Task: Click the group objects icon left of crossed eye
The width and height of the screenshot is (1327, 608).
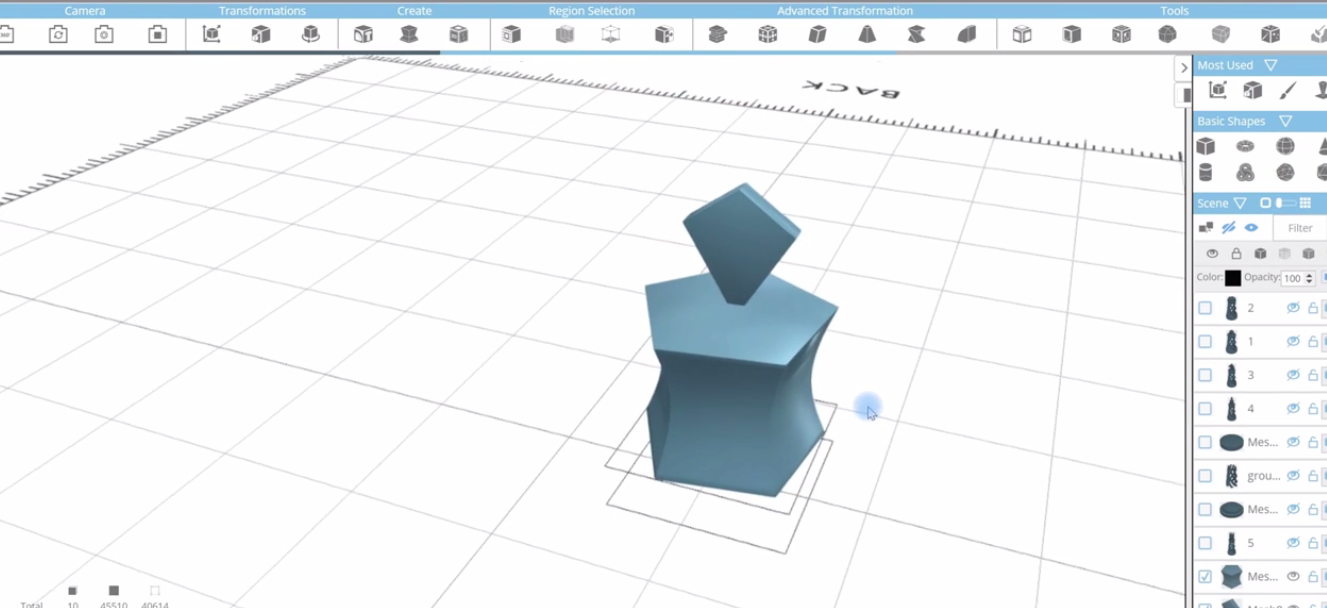Action: coord(1206,228)
